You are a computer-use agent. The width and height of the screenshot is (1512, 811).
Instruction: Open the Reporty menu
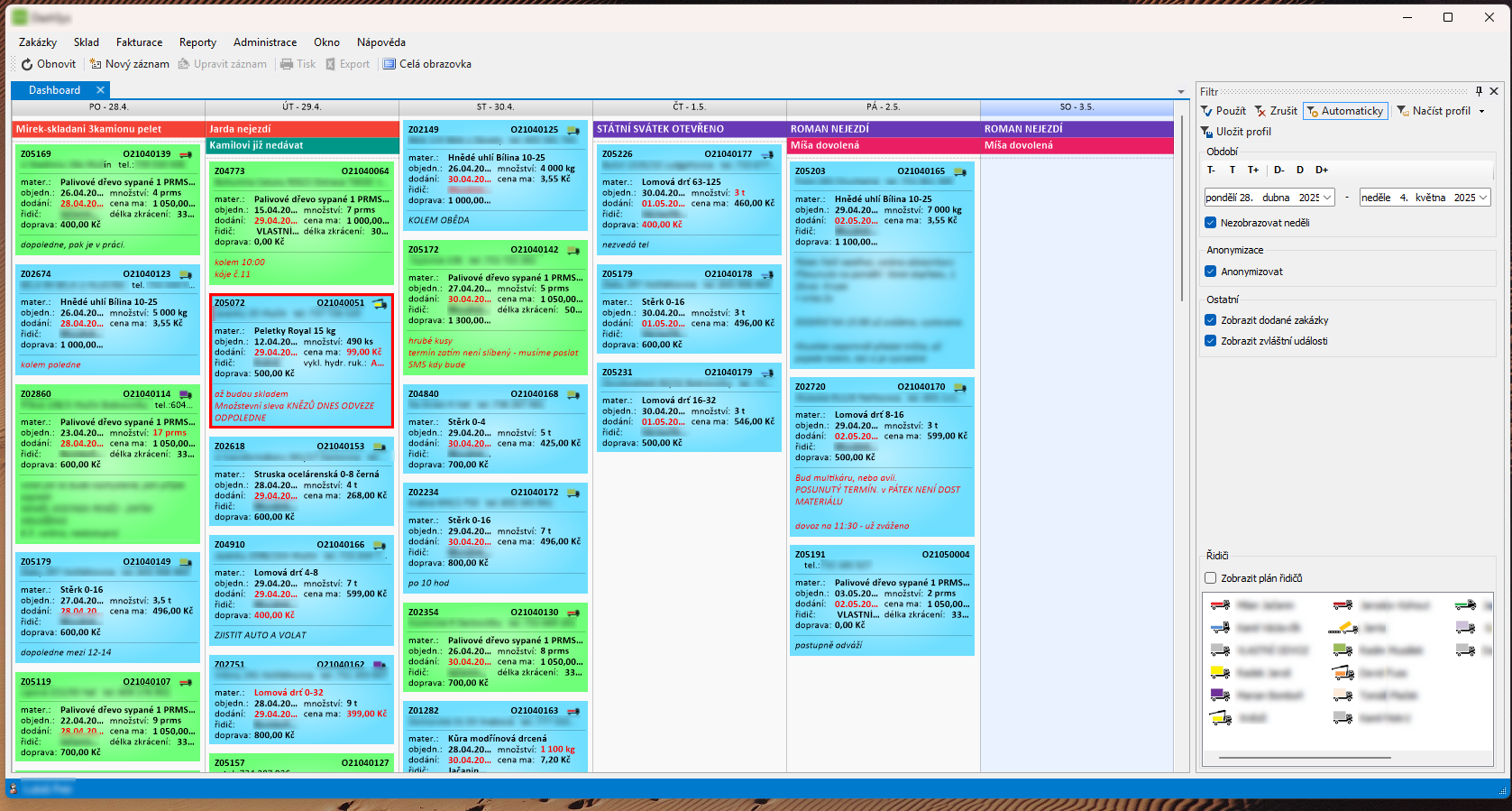[x=197, y=42]
